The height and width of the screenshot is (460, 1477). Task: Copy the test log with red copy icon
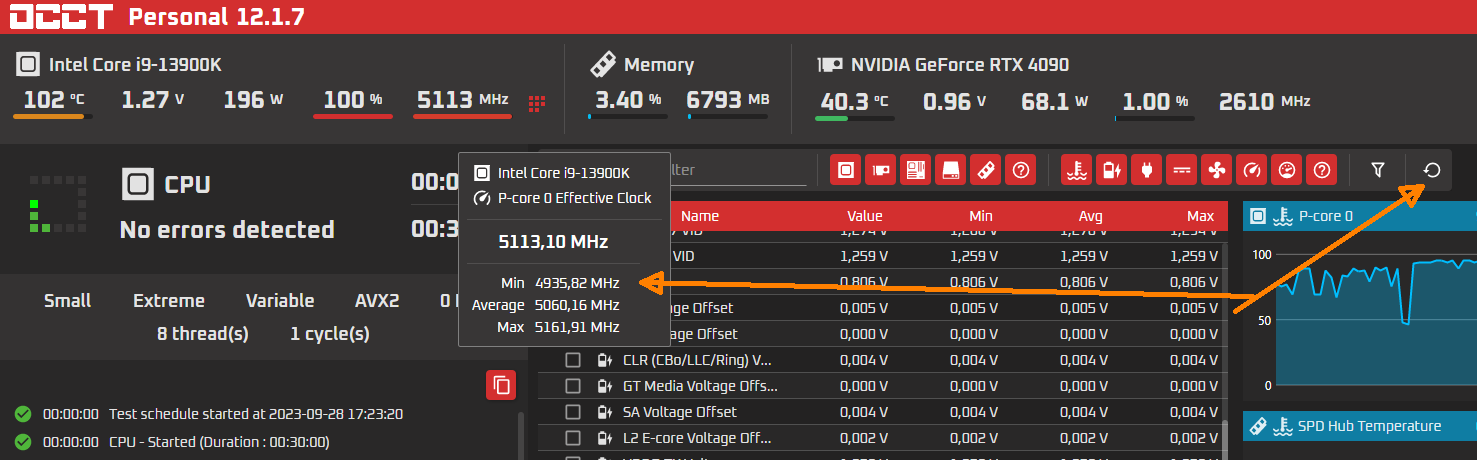tap(501, 385)
